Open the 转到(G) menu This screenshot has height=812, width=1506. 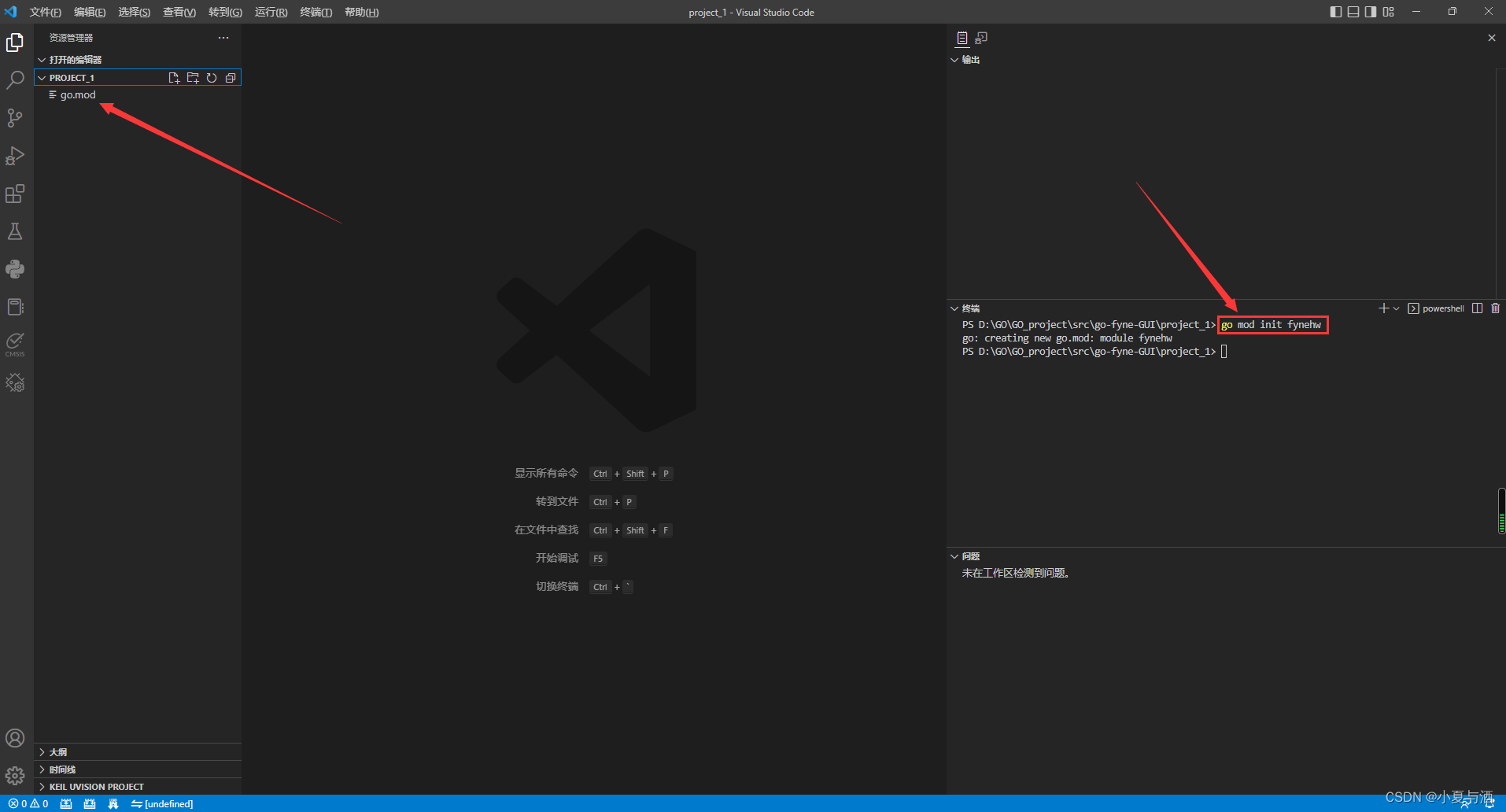pyautogui.click(x=225, y=12)
